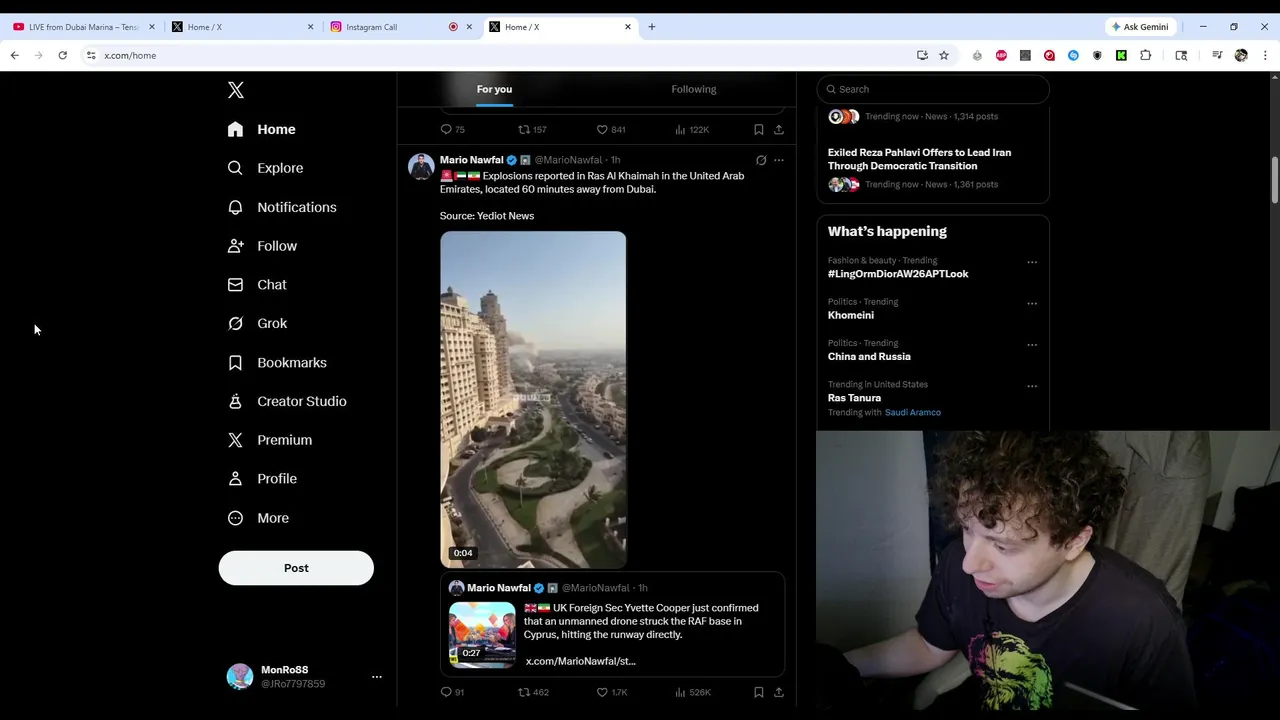Open the #LingOrmDiorAW26APTLook trend
Screen dimensions: 1280x720
(898, 274)
